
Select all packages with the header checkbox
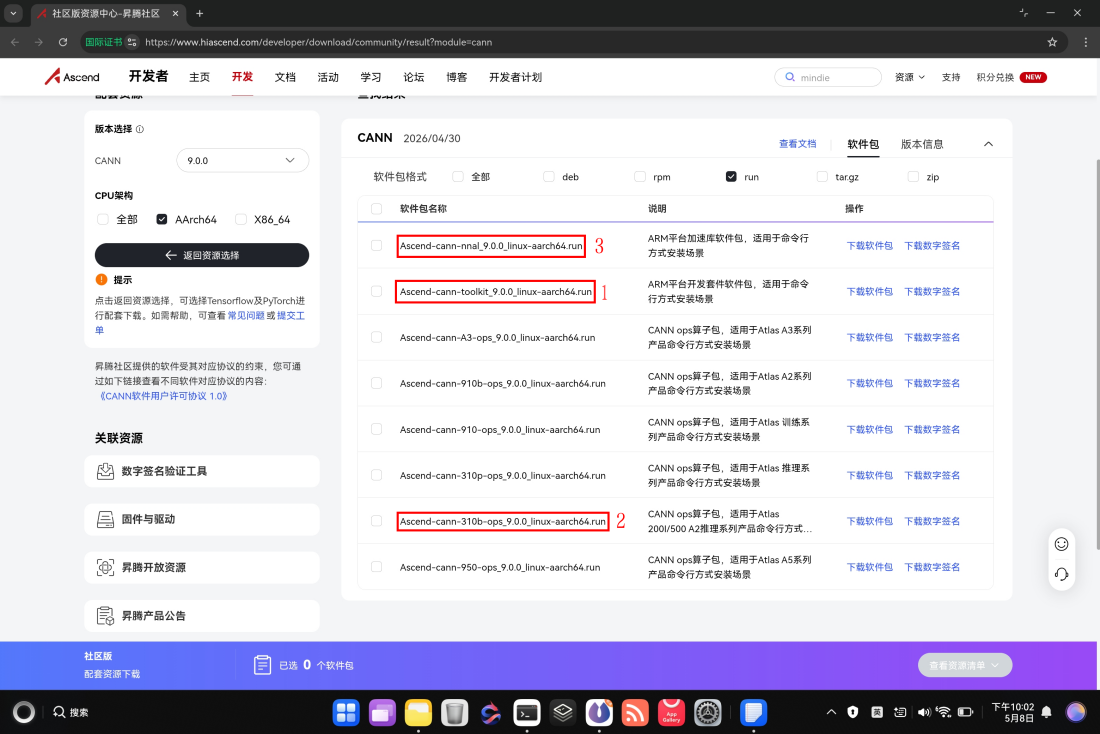pos(377,208)
